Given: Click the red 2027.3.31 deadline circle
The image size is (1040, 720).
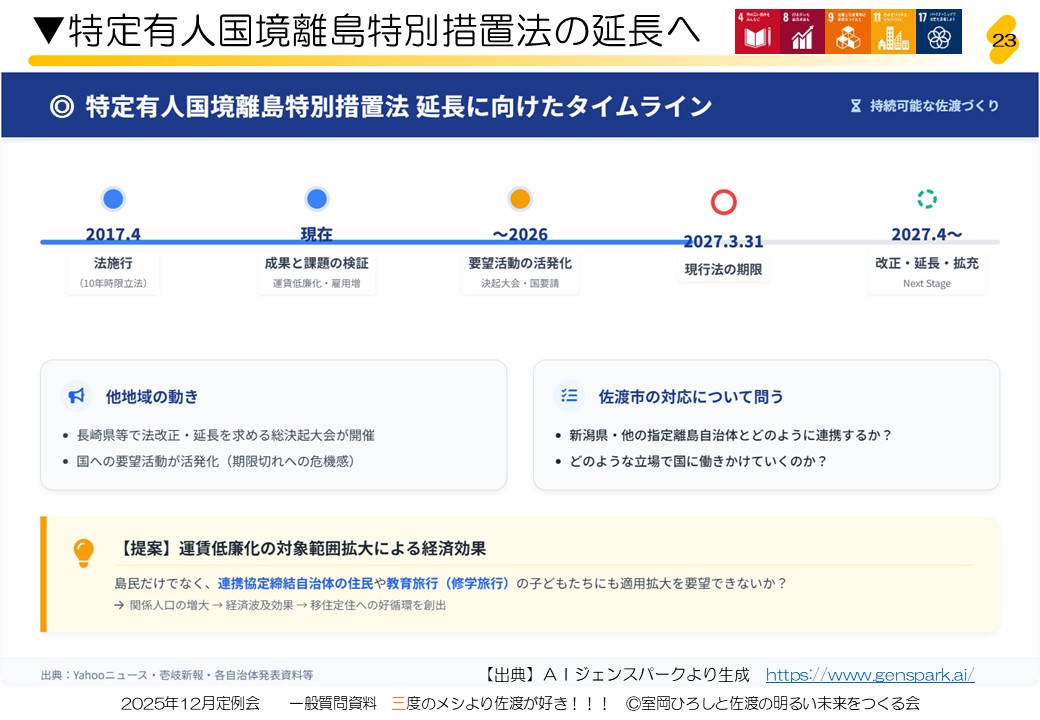Looking at the screenshot, I should point(723,202).
